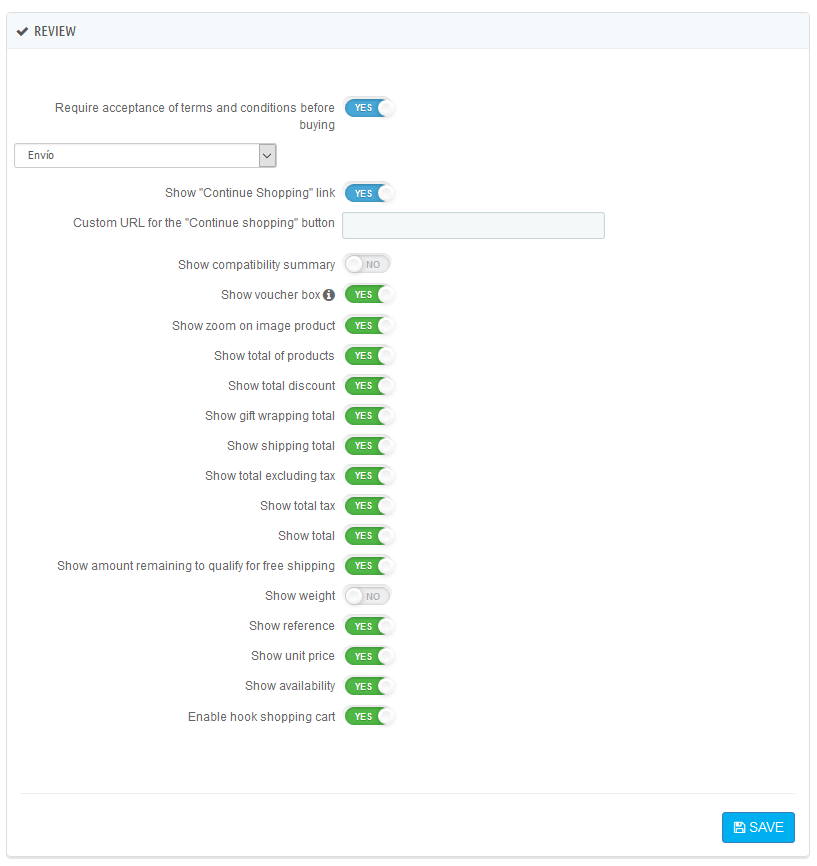Screen dimensions: 817x866
Task: Click the voucher box info icon
Action: tap(328, 295)
